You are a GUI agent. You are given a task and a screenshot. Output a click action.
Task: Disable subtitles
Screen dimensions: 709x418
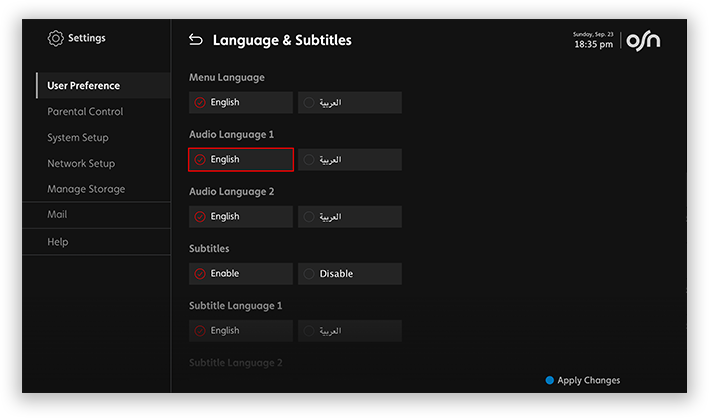coord(349,273)
